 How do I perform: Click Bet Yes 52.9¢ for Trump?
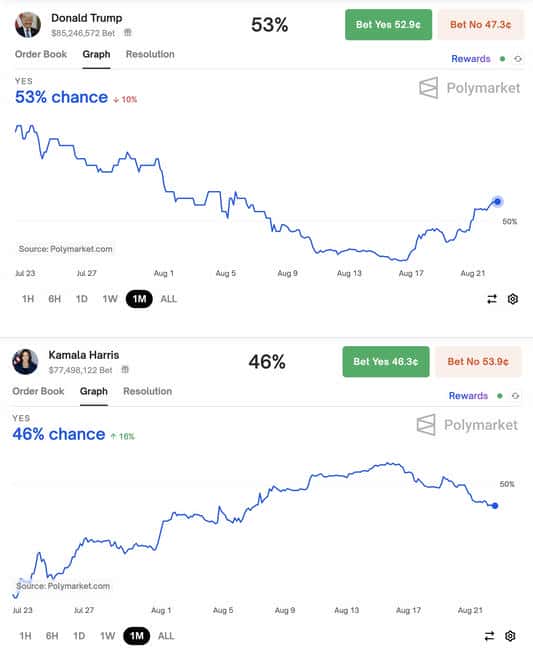pos(388,24)
